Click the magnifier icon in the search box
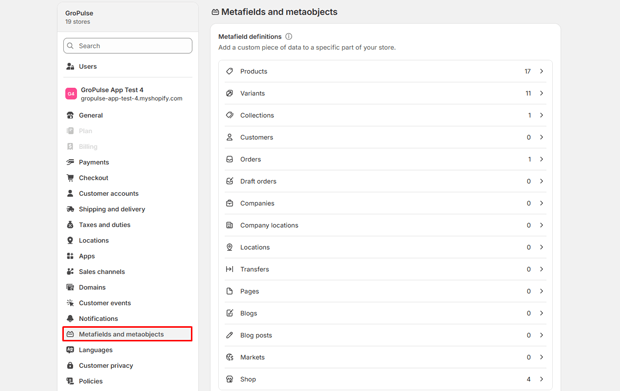This screenshot has height=391, width=620. pyautogui.click(x=70, y=46)
